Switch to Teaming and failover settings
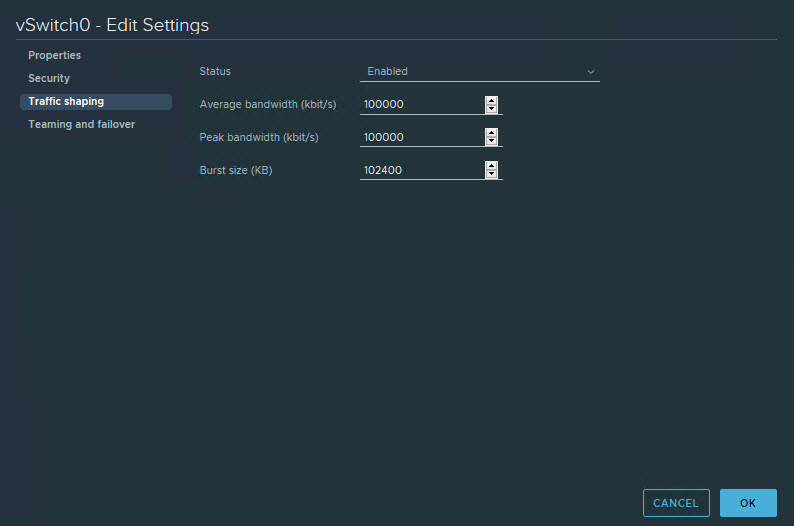 point(81,125)
